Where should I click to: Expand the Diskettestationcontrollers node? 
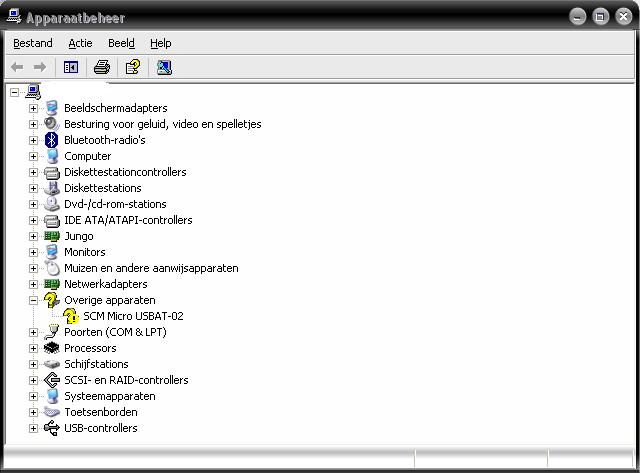point(33,172)
